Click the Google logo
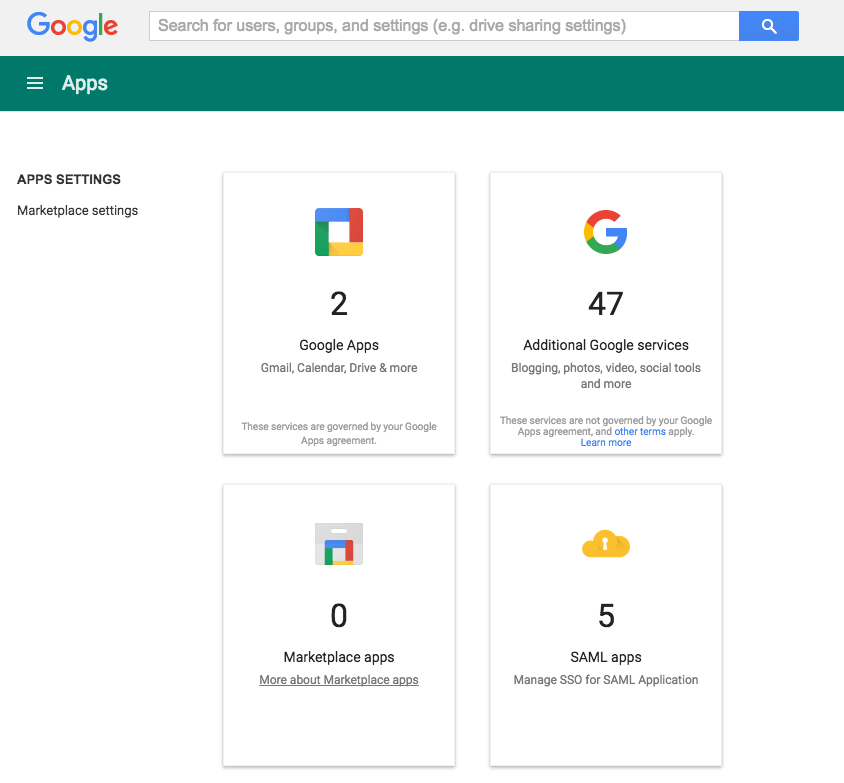This screenshot has width=844, height=783. coord(72,26)
